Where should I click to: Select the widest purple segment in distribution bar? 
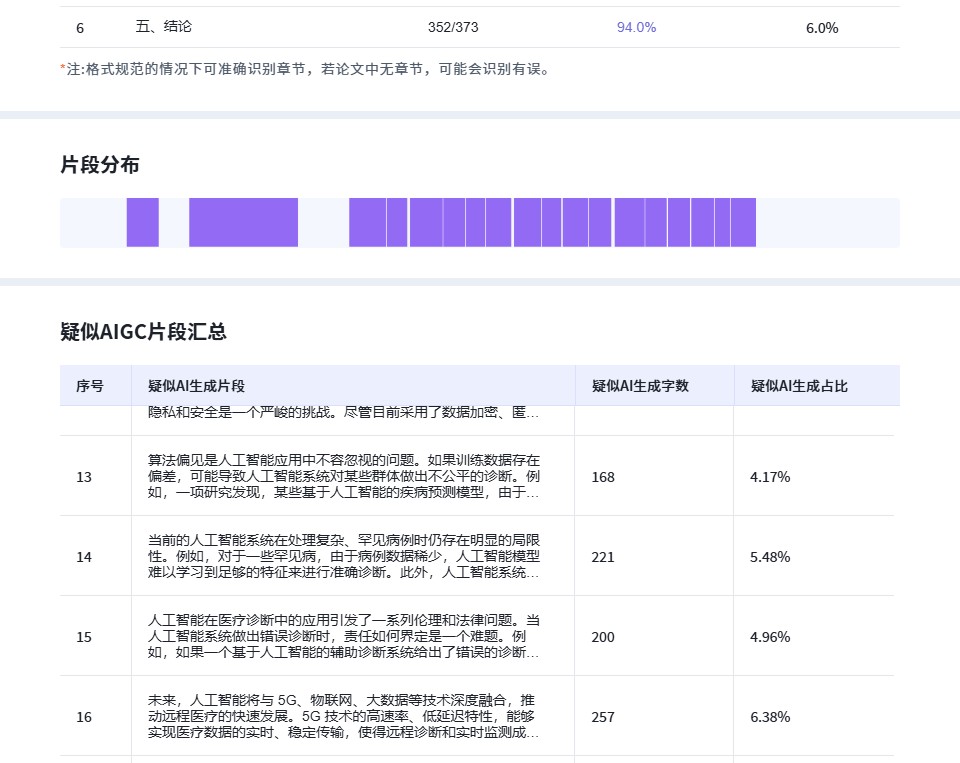click(x=243, y=222)
